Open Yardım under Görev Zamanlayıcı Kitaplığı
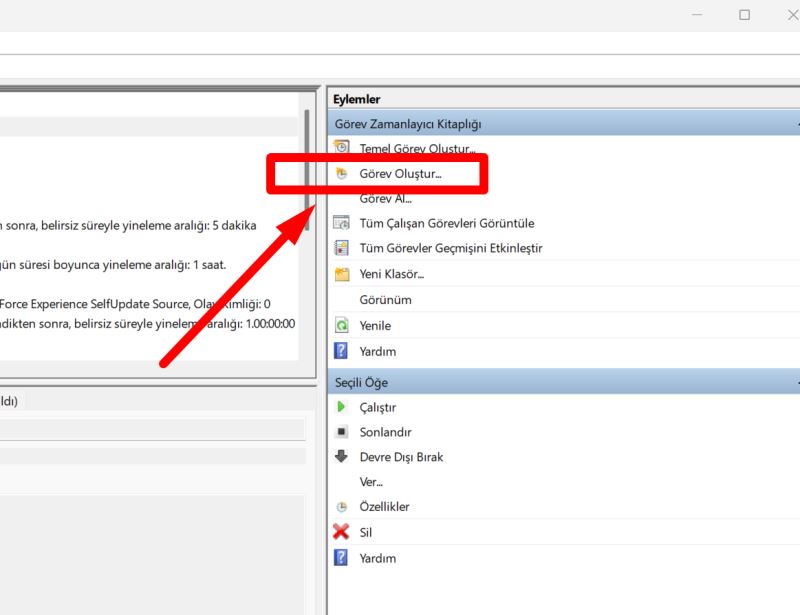The height and width of the screenshot is (615, 800). click(378, 351)
